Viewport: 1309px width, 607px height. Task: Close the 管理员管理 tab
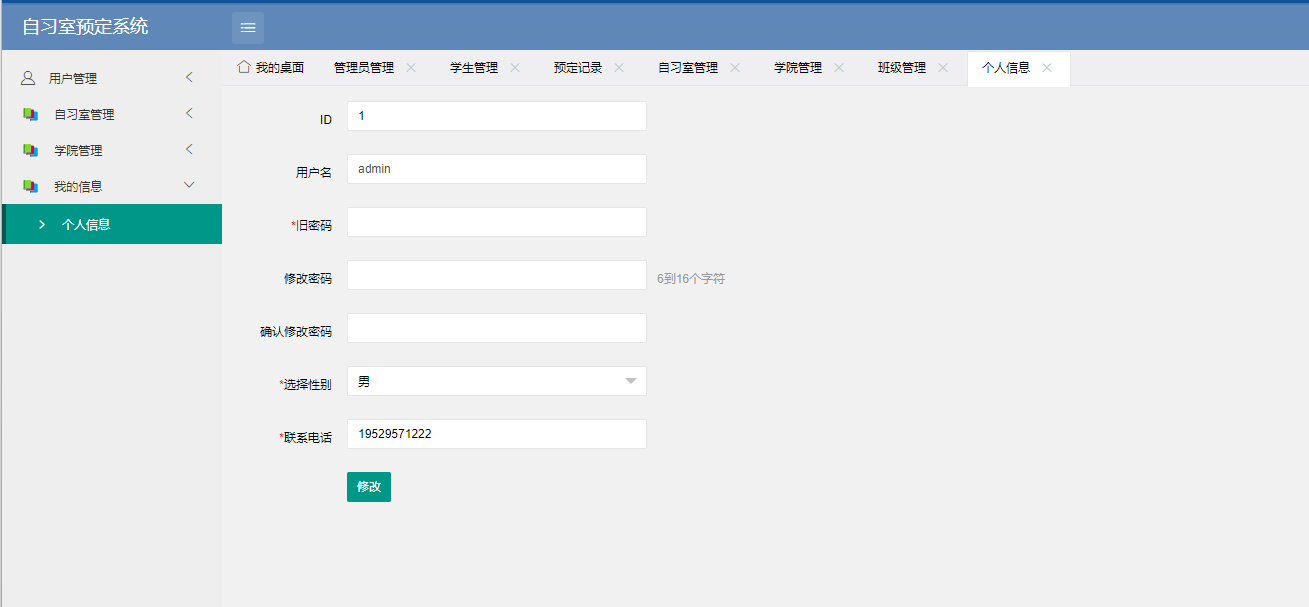tap(411, 68)
